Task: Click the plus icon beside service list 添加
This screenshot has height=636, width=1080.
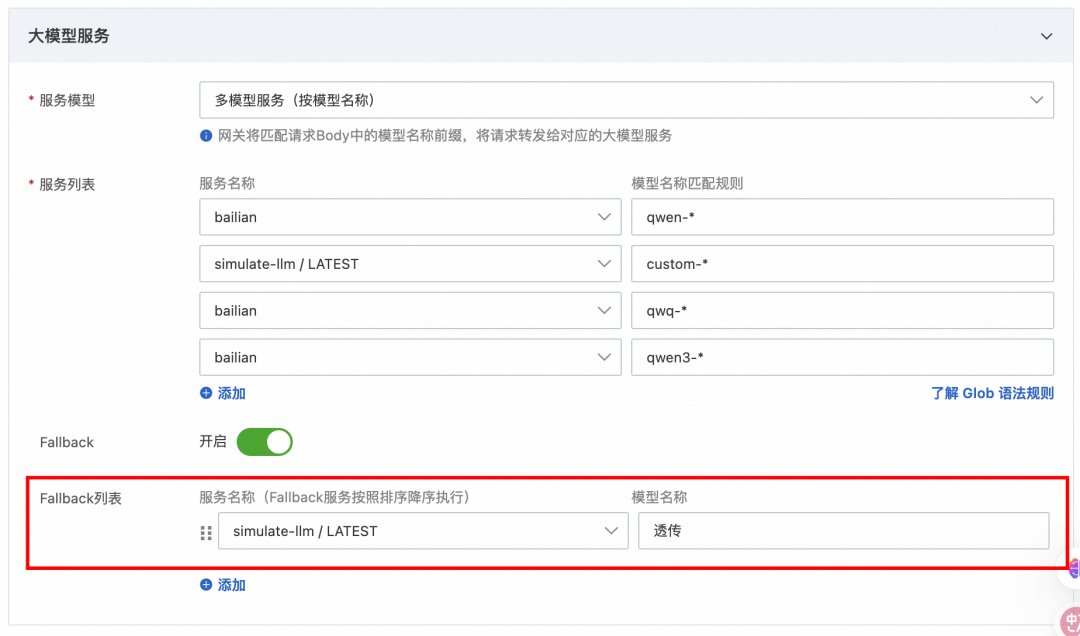Action: [x=206, y=393]
